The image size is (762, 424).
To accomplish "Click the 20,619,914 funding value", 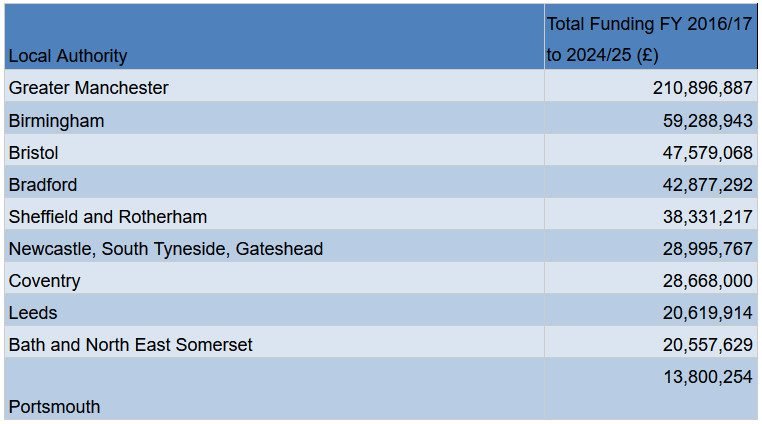I will 707,313.
